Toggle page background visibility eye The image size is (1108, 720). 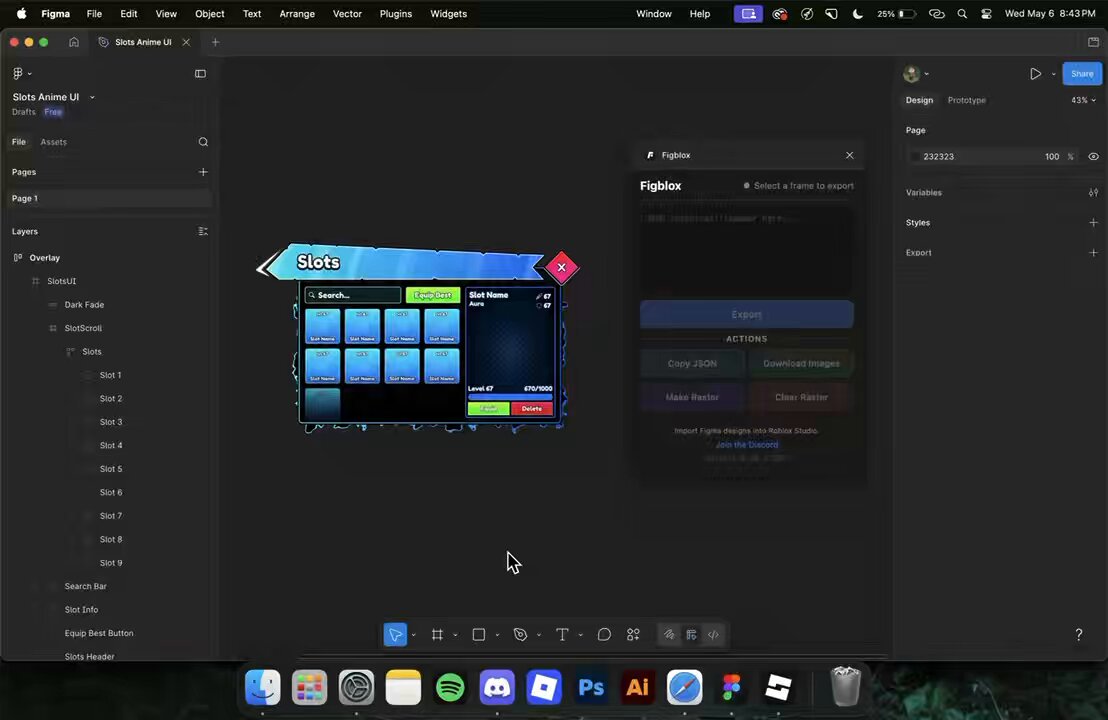pyautogui.click(x=1093, y=157)
